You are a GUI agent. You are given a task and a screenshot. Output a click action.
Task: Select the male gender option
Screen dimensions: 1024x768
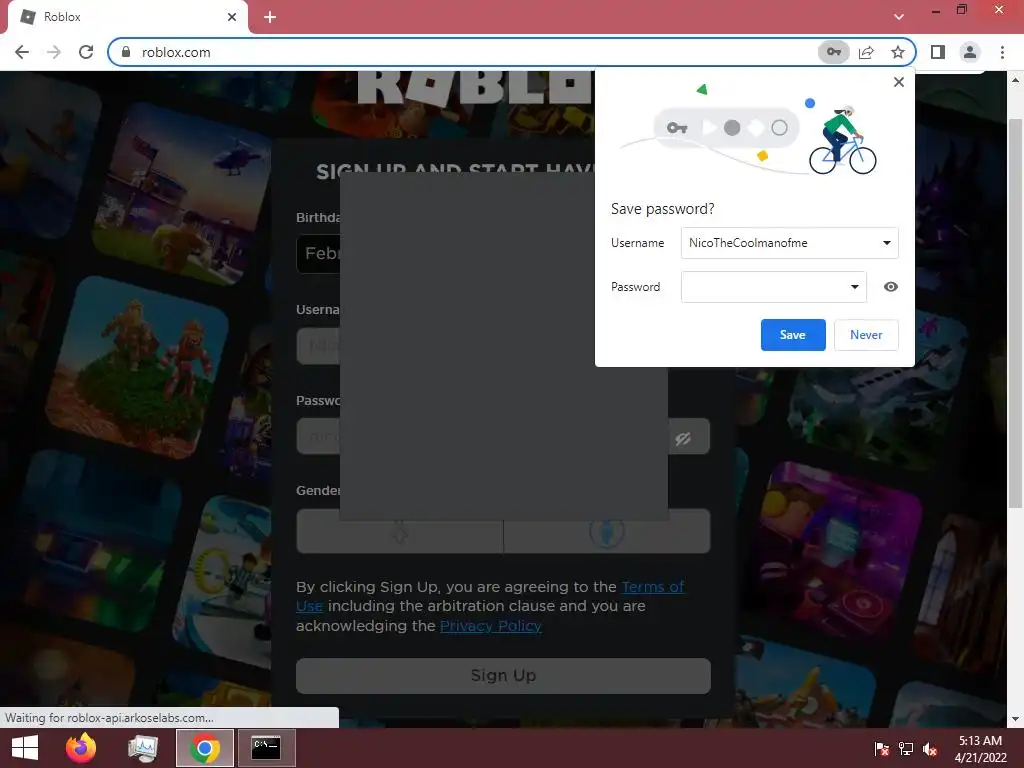(607, 532)
